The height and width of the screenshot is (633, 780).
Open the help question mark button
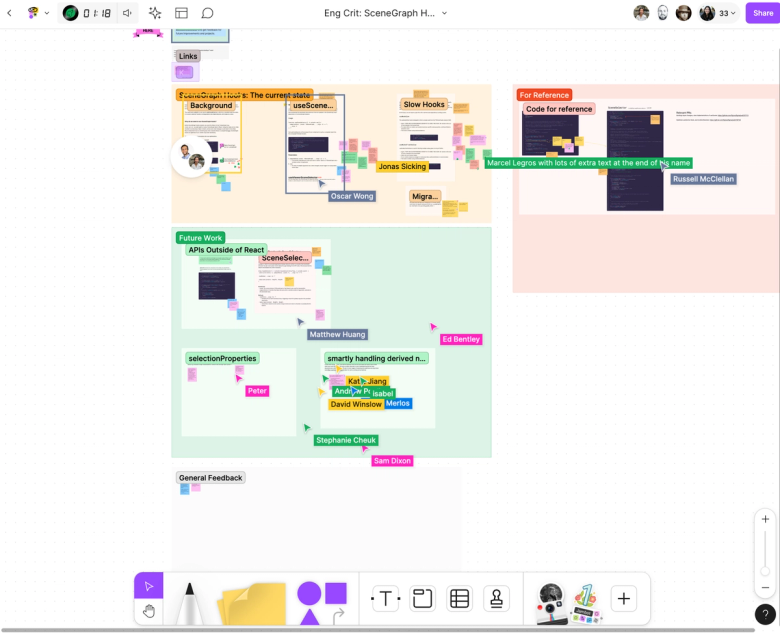click(x=765, y=614)
